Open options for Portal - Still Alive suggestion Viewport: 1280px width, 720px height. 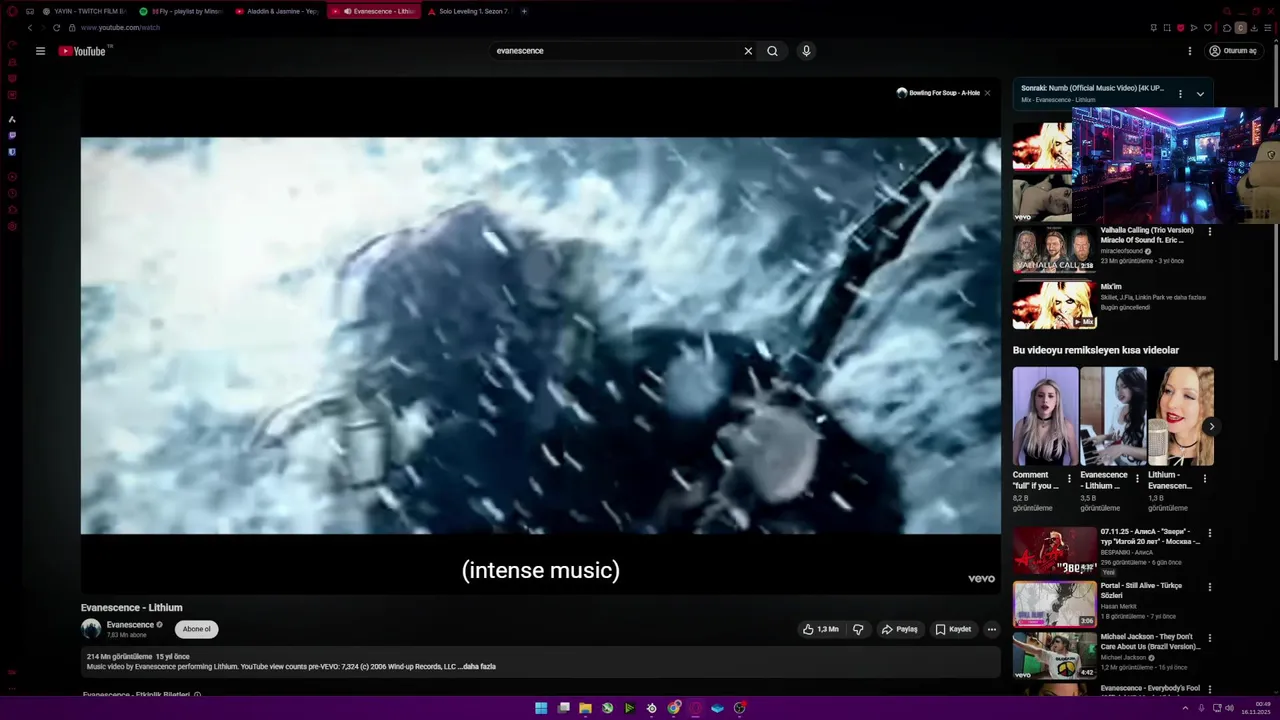coord(1209,587)
